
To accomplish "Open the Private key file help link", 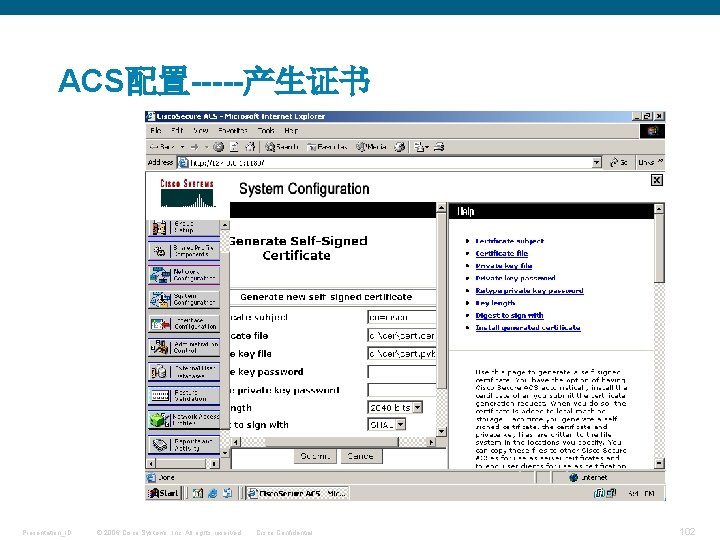I will 504,265.
